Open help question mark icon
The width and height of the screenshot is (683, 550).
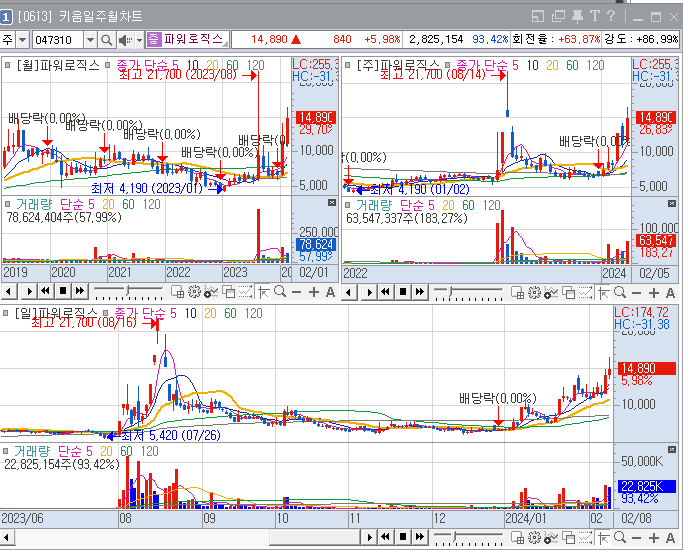(x=611, y=16)
